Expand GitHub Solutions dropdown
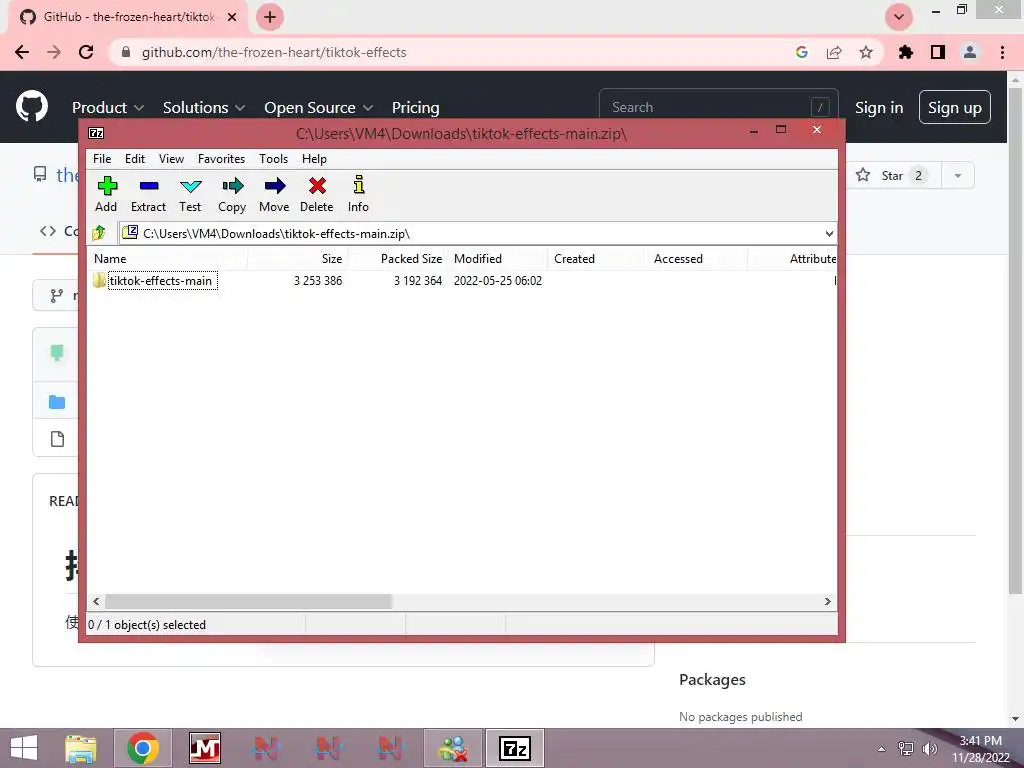Image resolution: width=1024 pixels, height=768 pixels. click(204, 107)
